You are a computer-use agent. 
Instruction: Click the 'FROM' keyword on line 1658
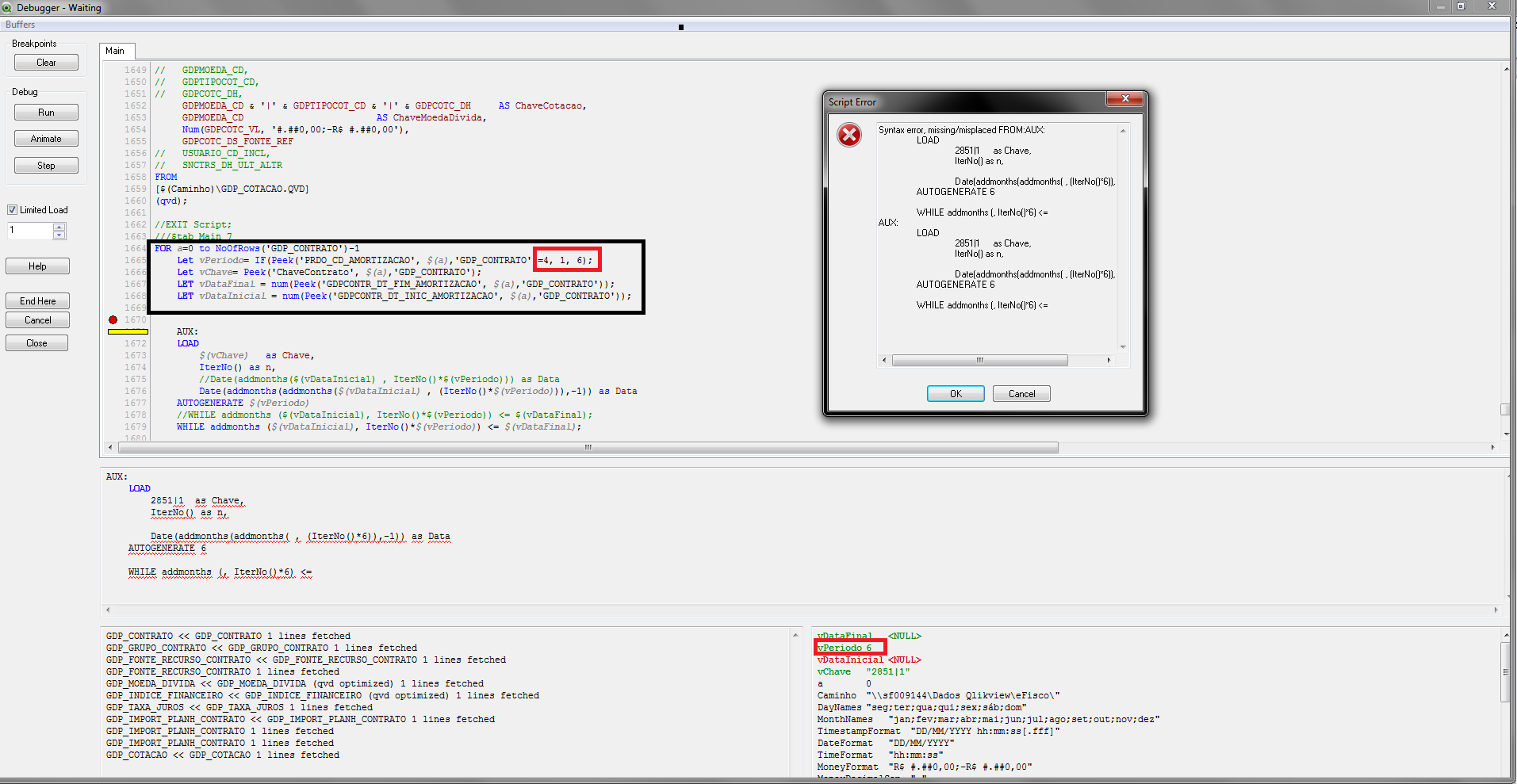(x=167, y=177)
